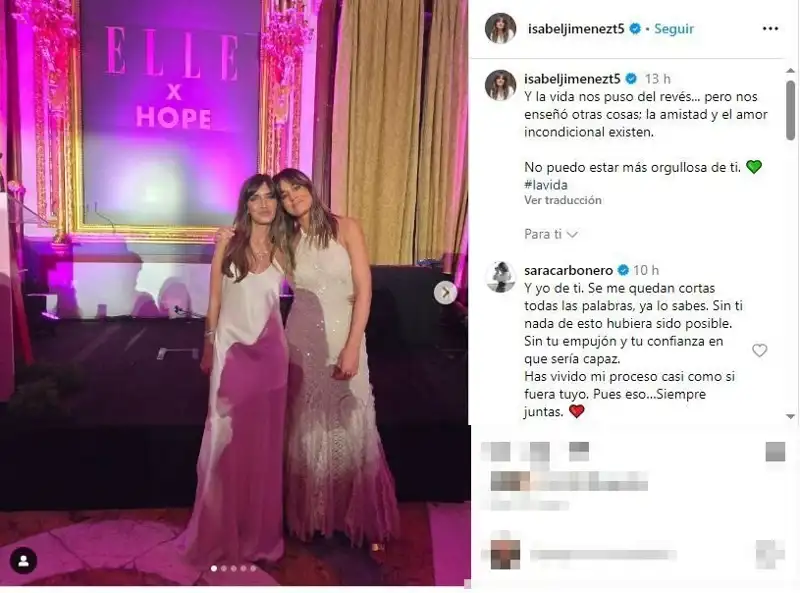Viewport: 800px width, 593px height.
Task: Jump to last carousel indicator dot
Action: (x=253, y=569)
